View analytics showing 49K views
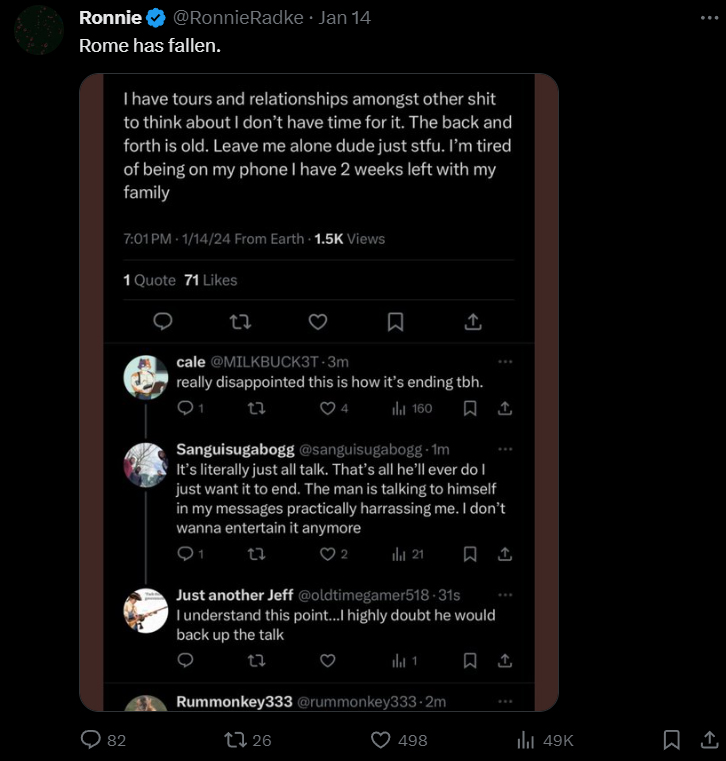726x761 pixels. [x=526, y=740]
